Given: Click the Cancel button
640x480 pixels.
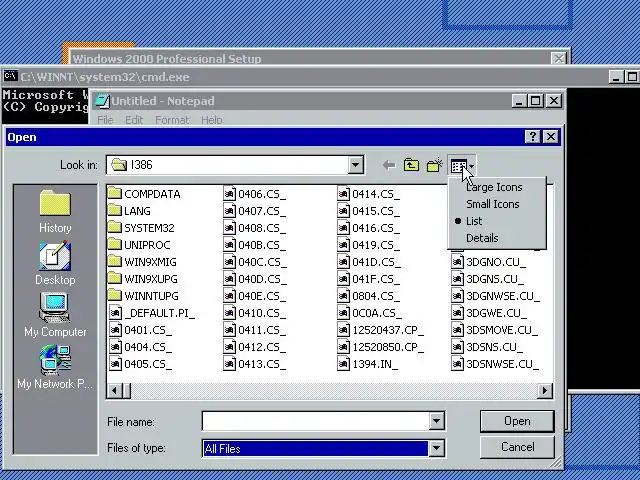Looking at the screenshot, I should click(x=517, y=447).
